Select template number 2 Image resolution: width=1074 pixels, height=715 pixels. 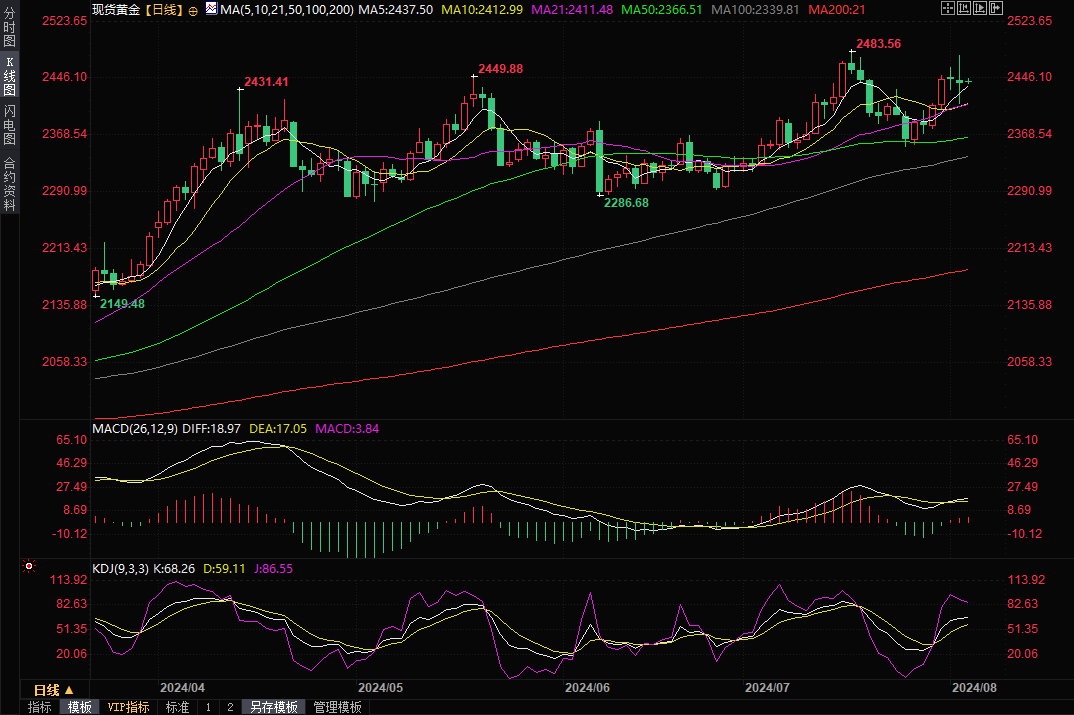coord(230,707)
